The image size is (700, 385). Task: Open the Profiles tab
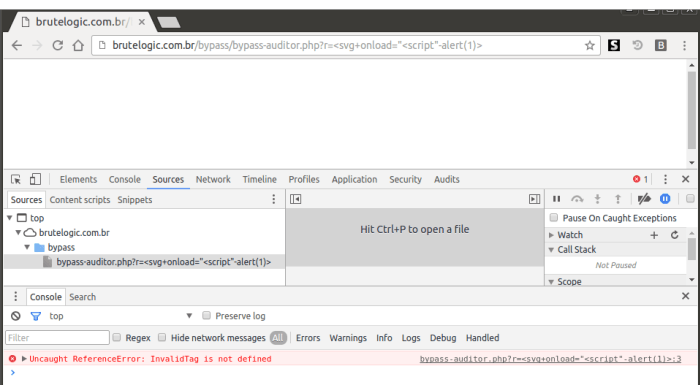(x=304, y=180)
